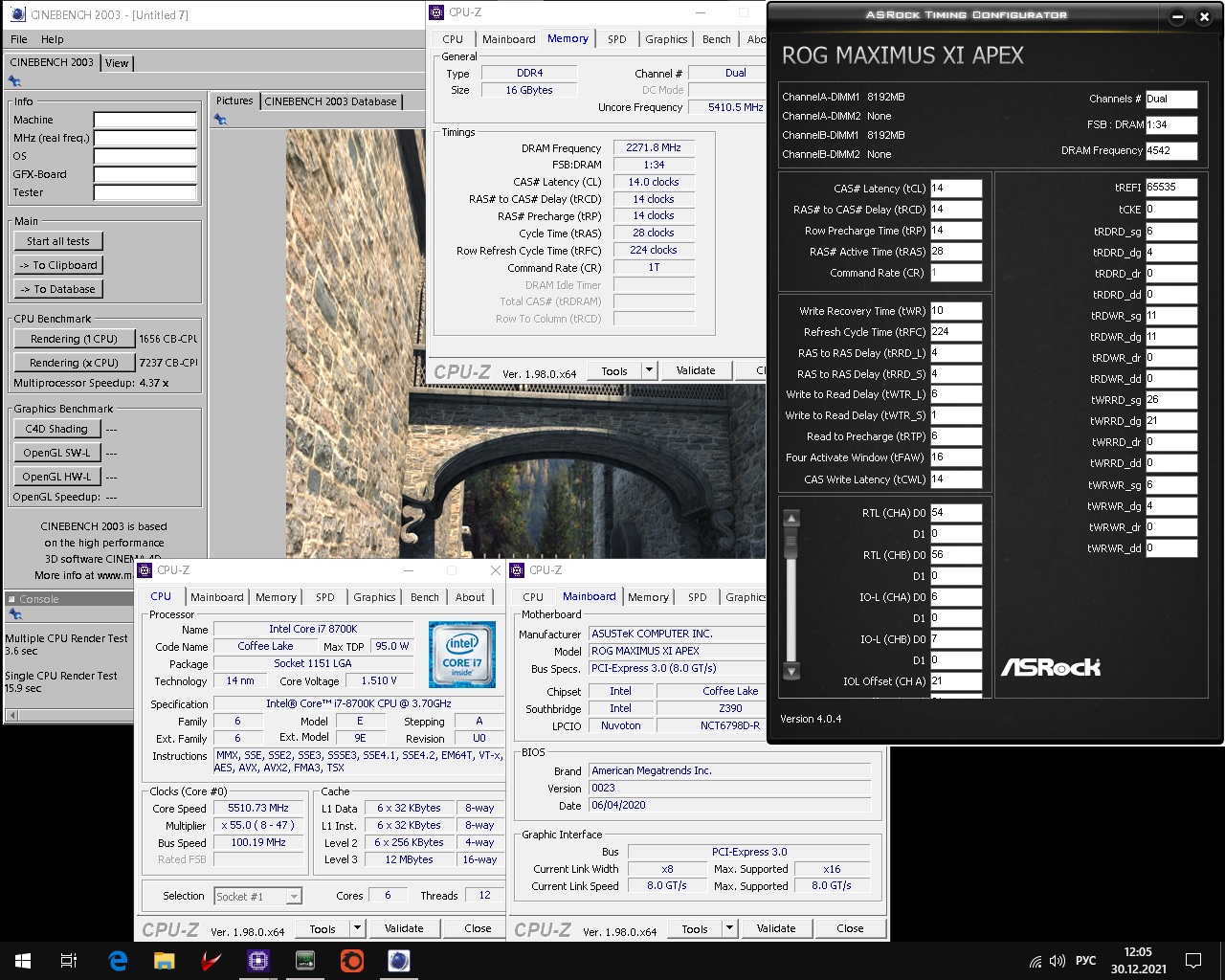Screen dimensions: 1225x980
Task: Click the title bar icon of the CPU-Z window showing the Intel Core i7 8700K
Action: click(x=145, y=570)
